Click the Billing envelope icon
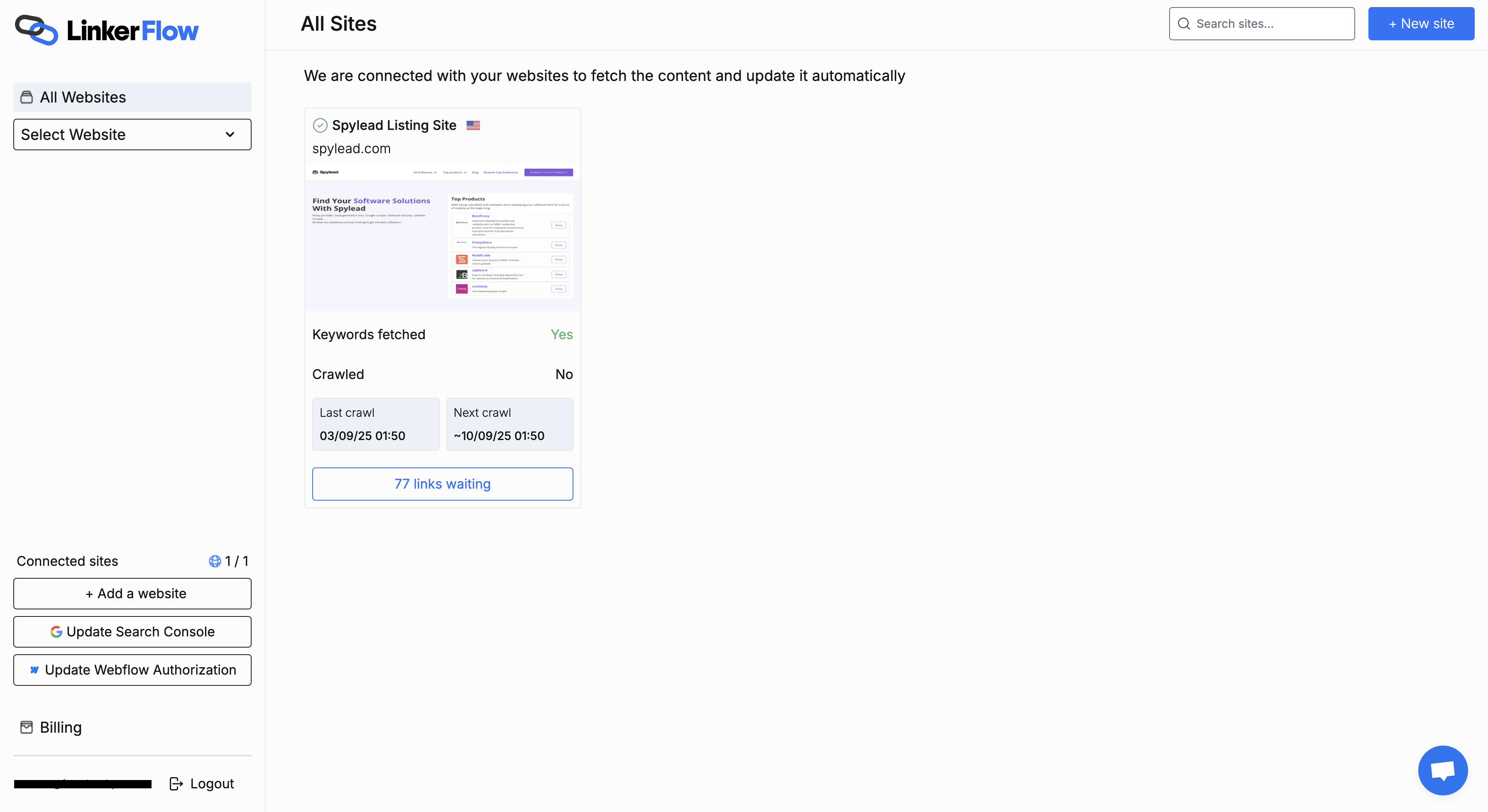The height and width of the screenshot is (812, 1488). [26, 727]
